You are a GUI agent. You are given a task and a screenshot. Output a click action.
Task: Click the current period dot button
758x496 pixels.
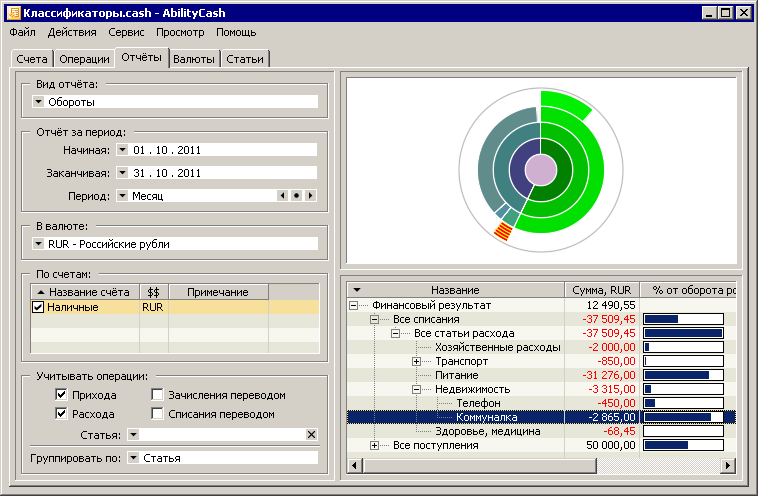pos(297,196)
